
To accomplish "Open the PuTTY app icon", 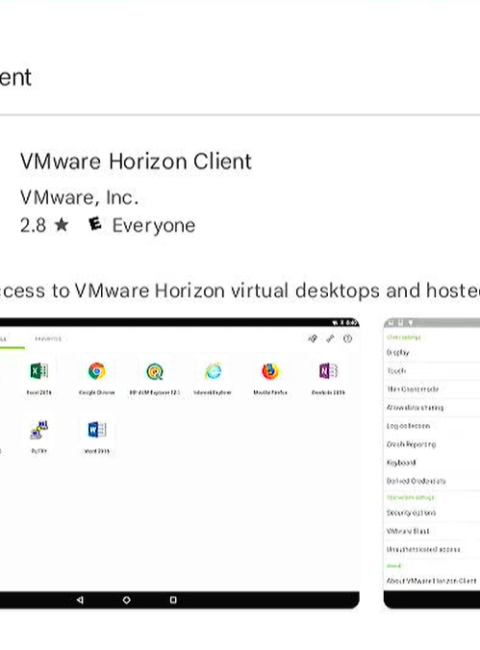I will pos(39,430).
